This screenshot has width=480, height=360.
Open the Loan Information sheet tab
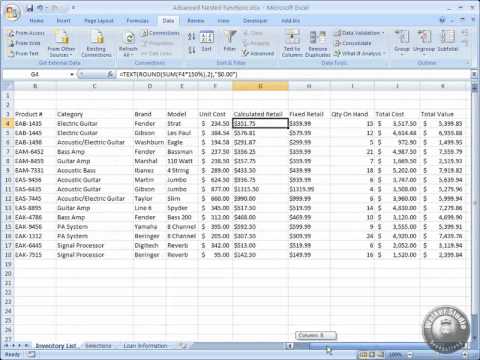145,346
